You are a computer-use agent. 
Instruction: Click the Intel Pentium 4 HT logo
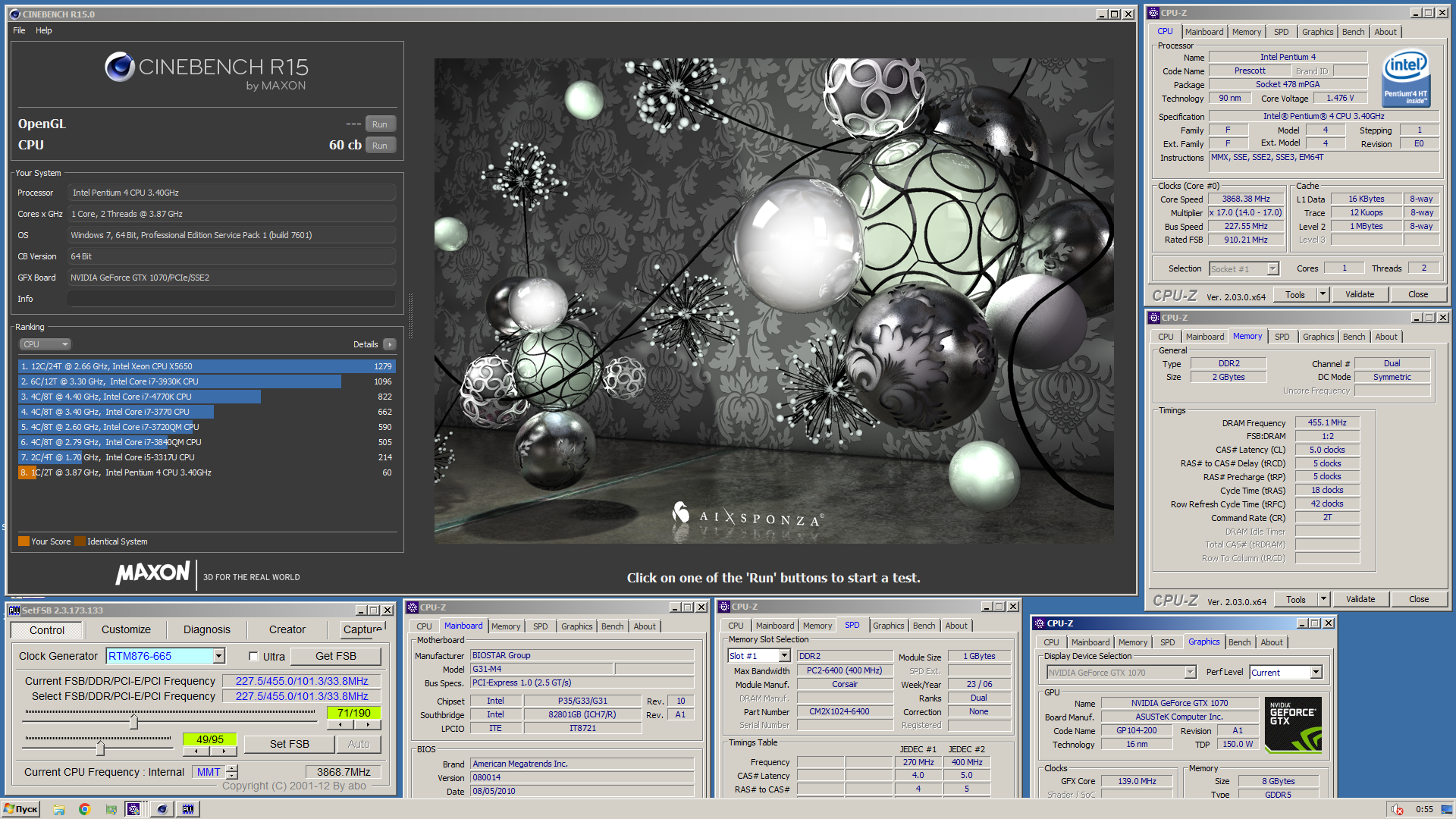(x=1407, y=79)
